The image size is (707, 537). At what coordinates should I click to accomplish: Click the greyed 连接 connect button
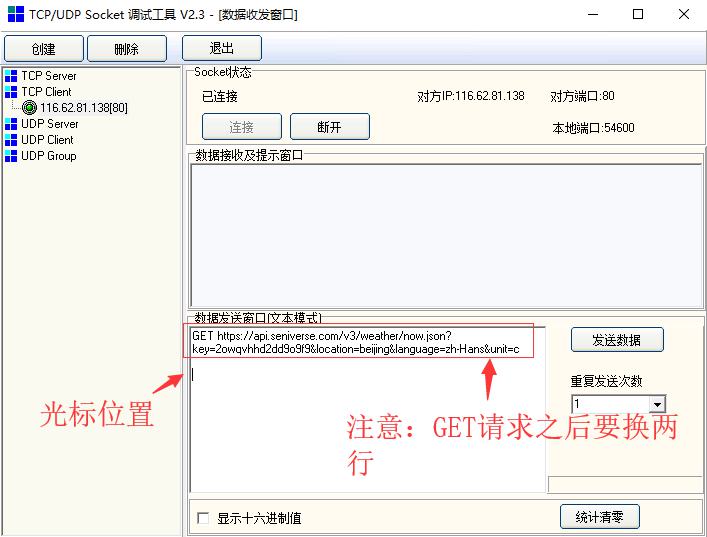coord(242,127)
